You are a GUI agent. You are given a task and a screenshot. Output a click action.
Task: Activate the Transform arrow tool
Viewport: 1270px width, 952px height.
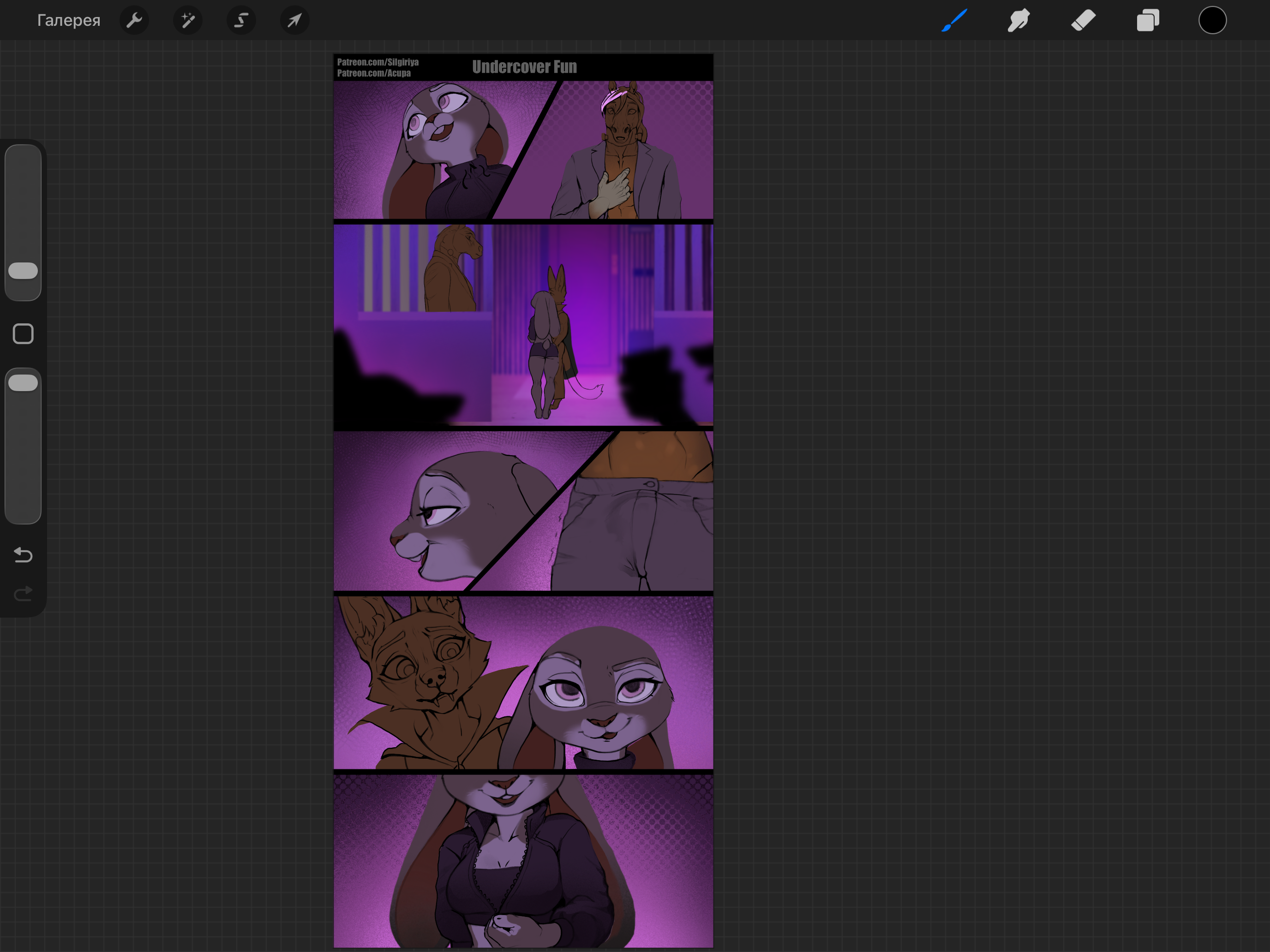tap(294, 21)
